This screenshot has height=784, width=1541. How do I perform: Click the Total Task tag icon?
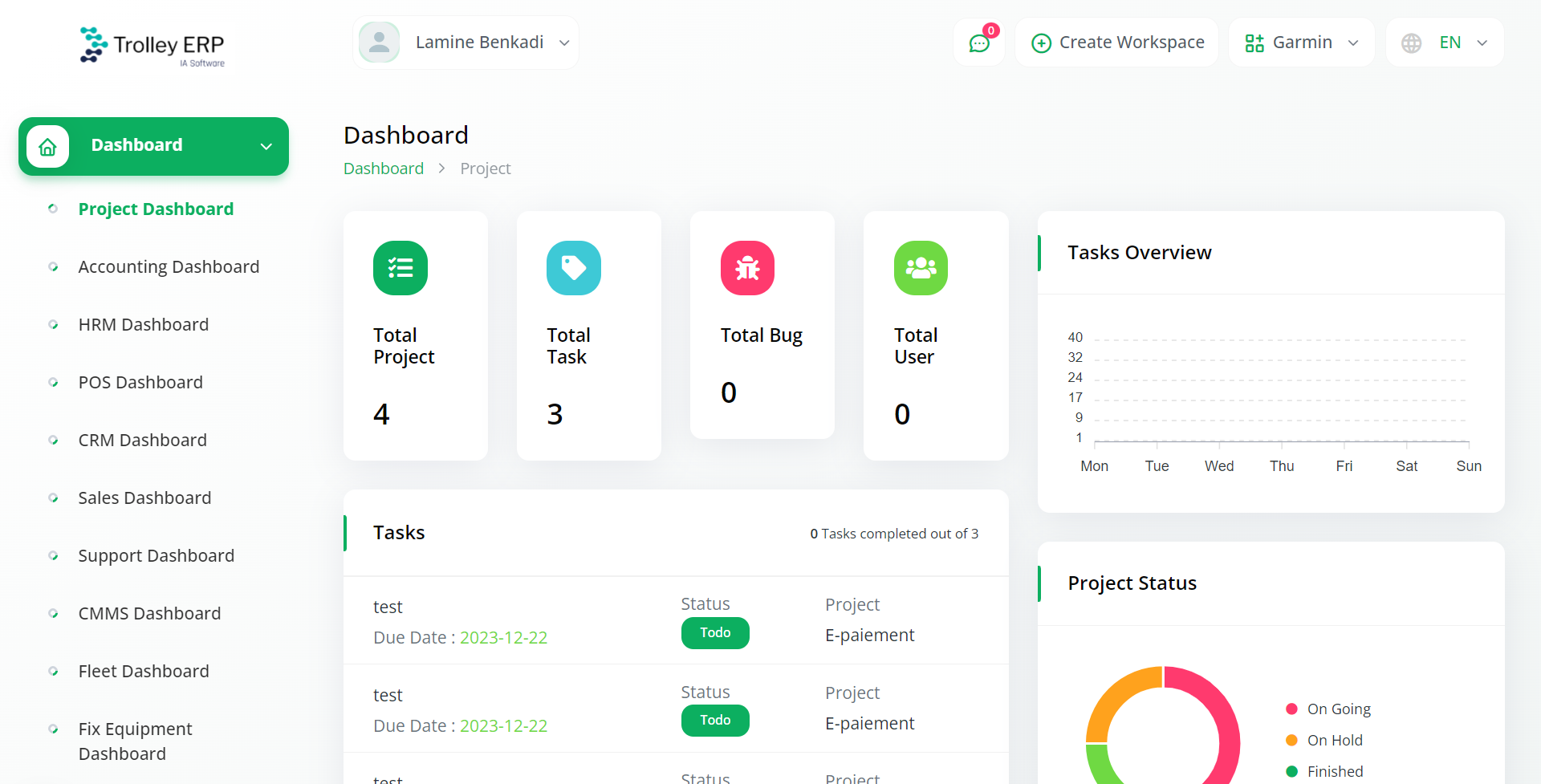pos(574,268)
